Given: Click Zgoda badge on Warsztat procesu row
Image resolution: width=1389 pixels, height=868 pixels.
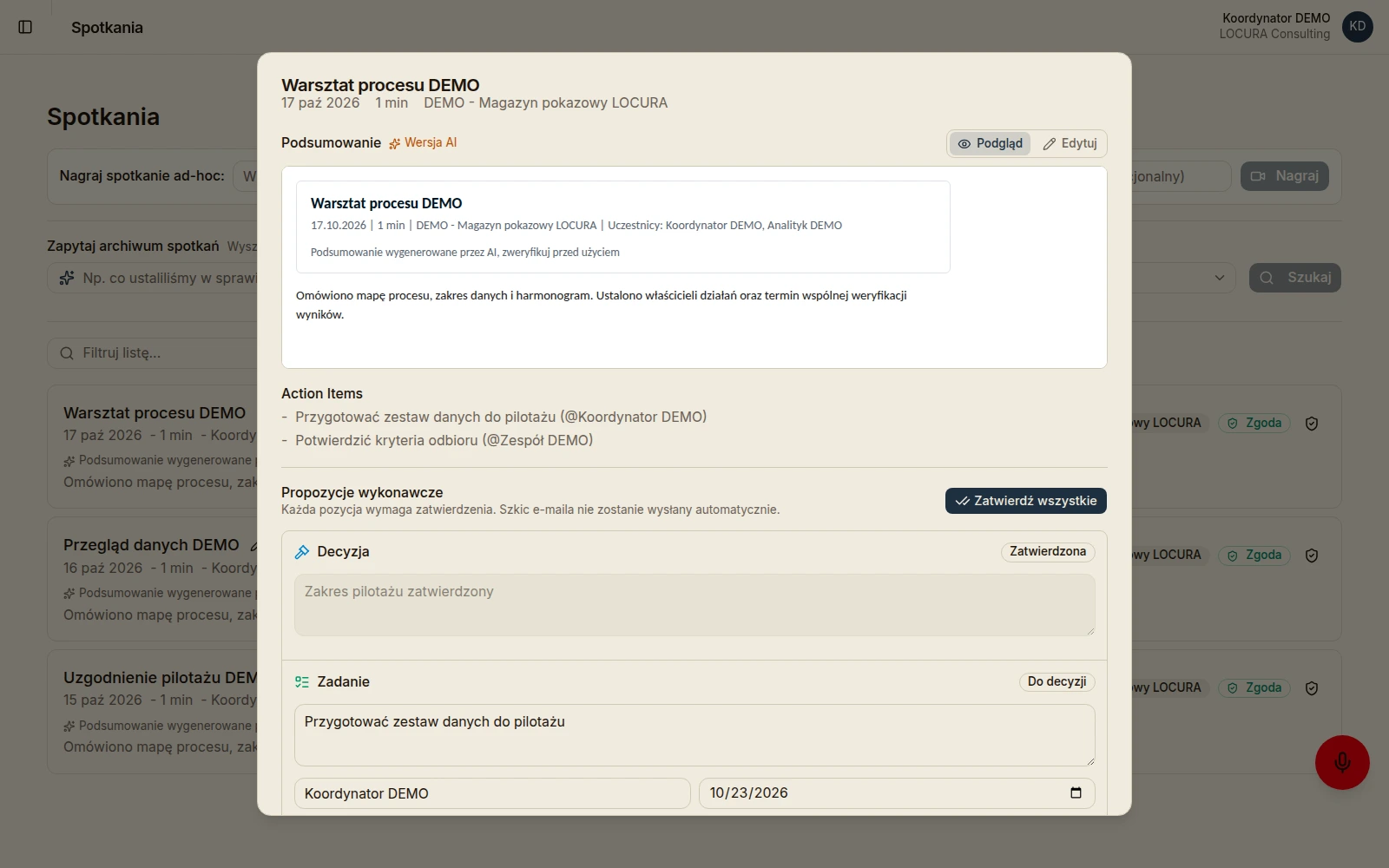Looking at the screenshot, I should coord(1254,423).
